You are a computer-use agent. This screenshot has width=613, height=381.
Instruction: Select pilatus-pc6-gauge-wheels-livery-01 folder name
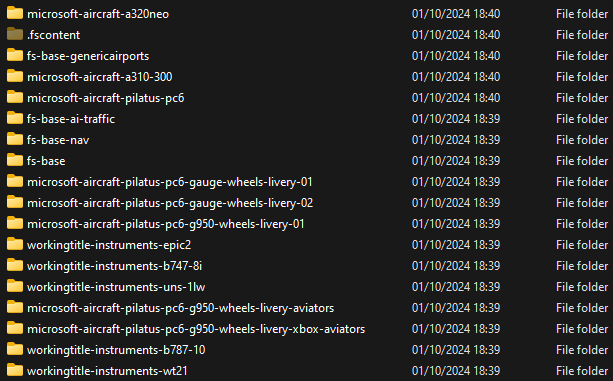click(170, 182)
